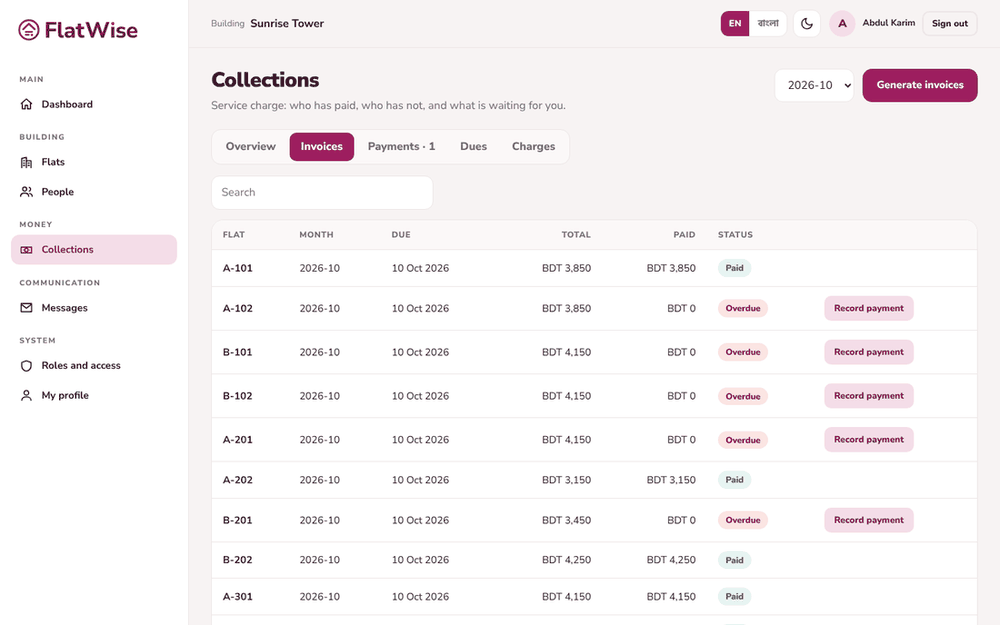Click the STATUS column header
This screenshot has width=1000, height=625.
pos(735,235)
